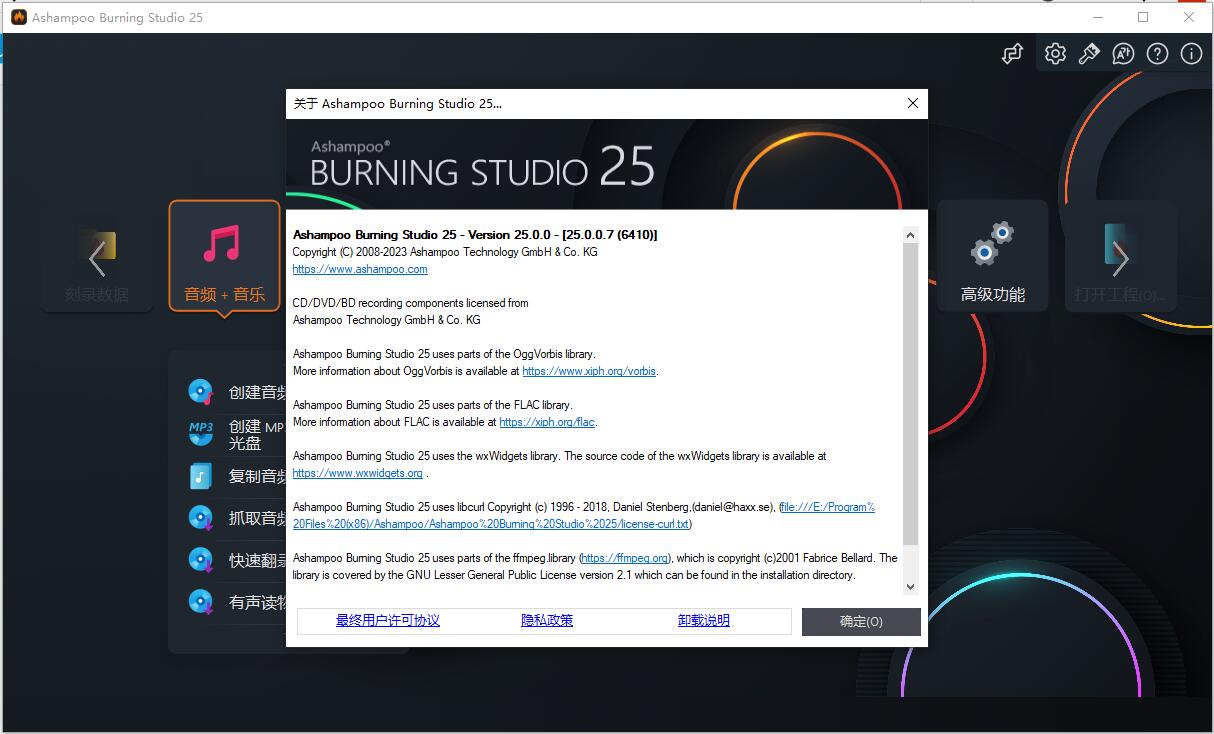The height and width of the screenshot is (734, 1214).
Task: Click the language selection icon
Action: 1123,54
